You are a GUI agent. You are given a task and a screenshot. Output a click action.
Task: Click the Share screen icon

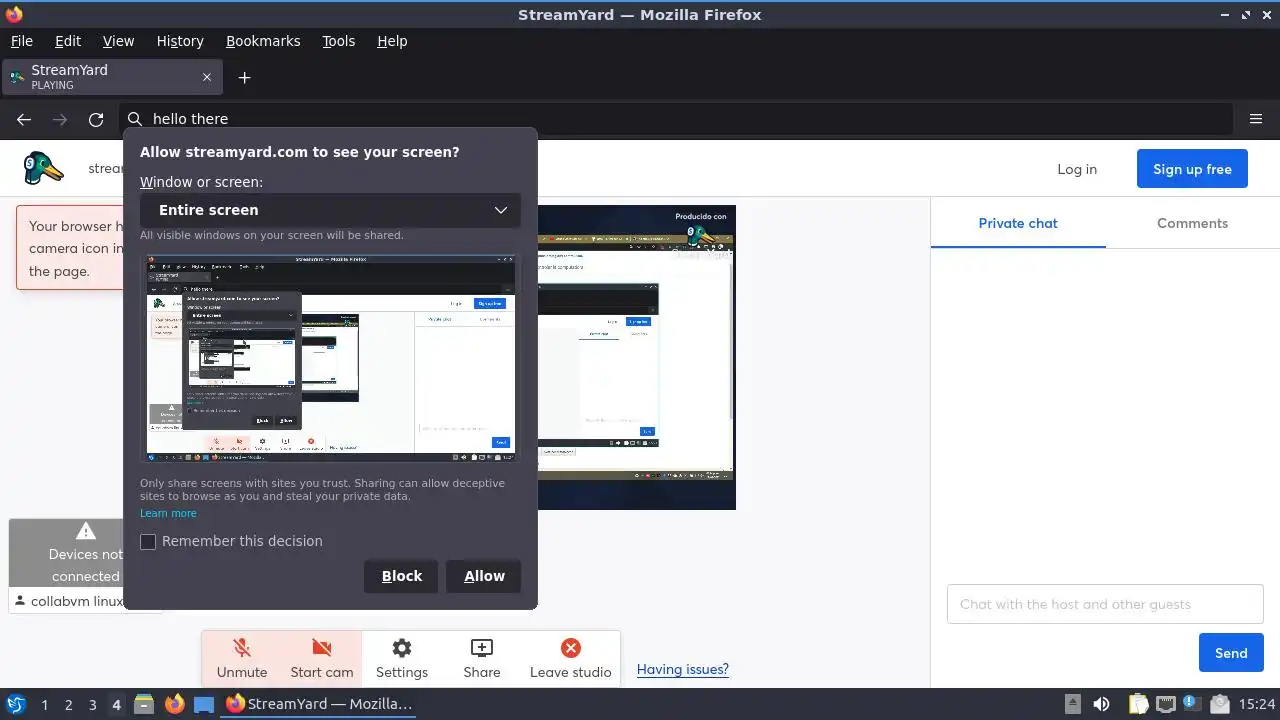click(x=482, y=648)
